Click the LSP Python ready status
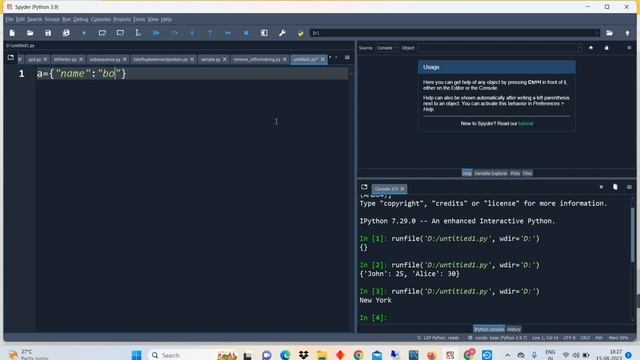The image size is (640, 360). click(438, 338)
